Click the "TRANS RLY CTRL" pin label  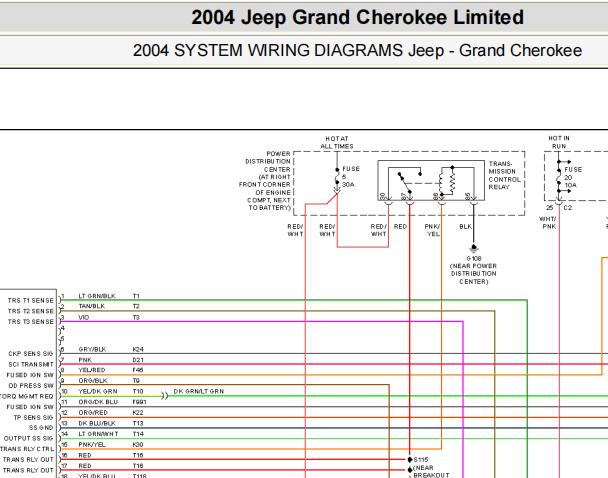coord(27,449)
